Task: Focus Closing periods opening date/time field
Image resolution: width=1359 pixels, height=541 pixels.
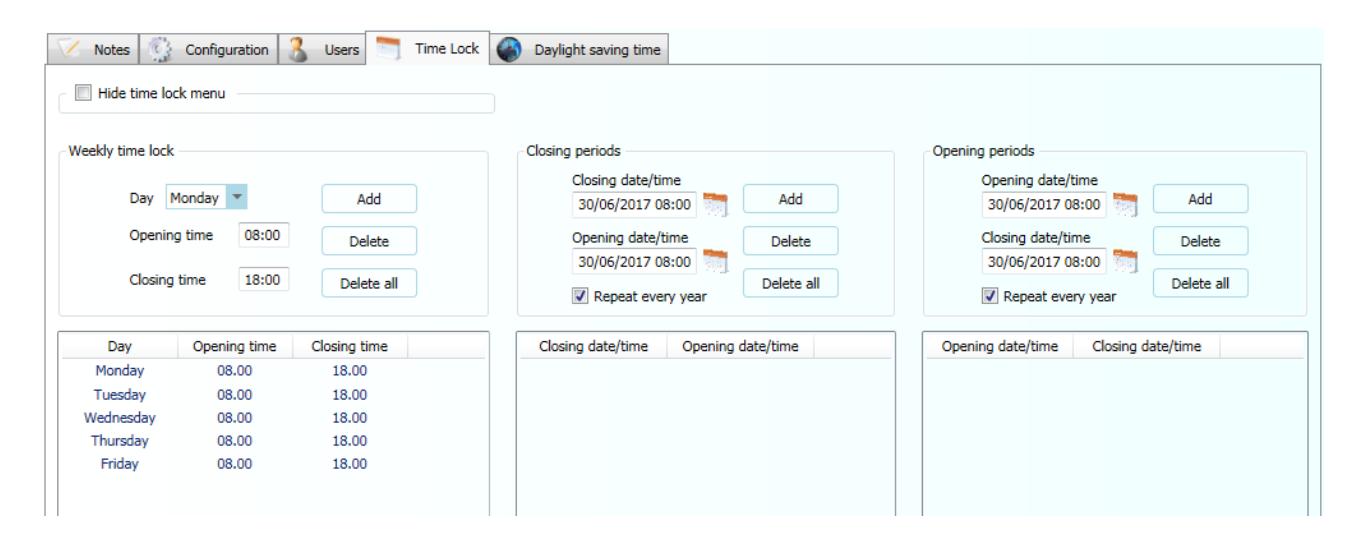Action: (633, 261)
